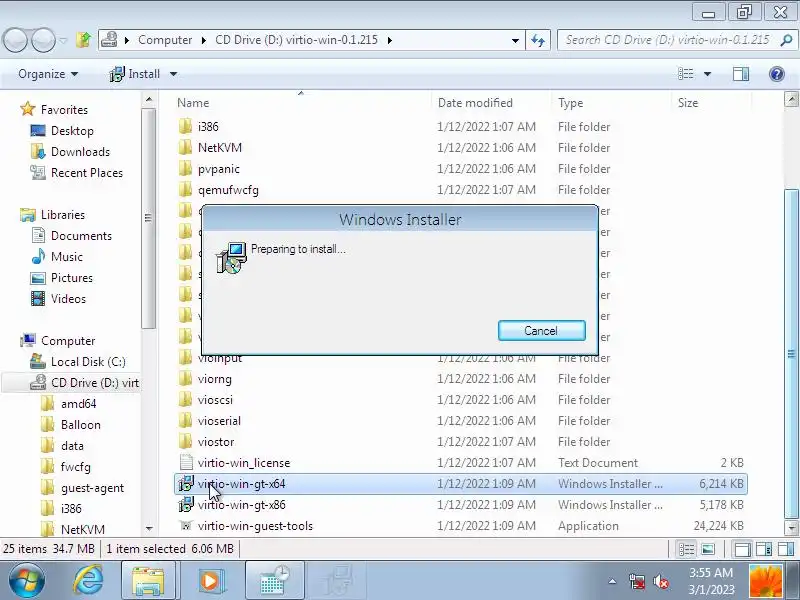Screen dimensions: 800x600
Task: Open Libraries in the navigation pane
Action: [x=63, y=215]
